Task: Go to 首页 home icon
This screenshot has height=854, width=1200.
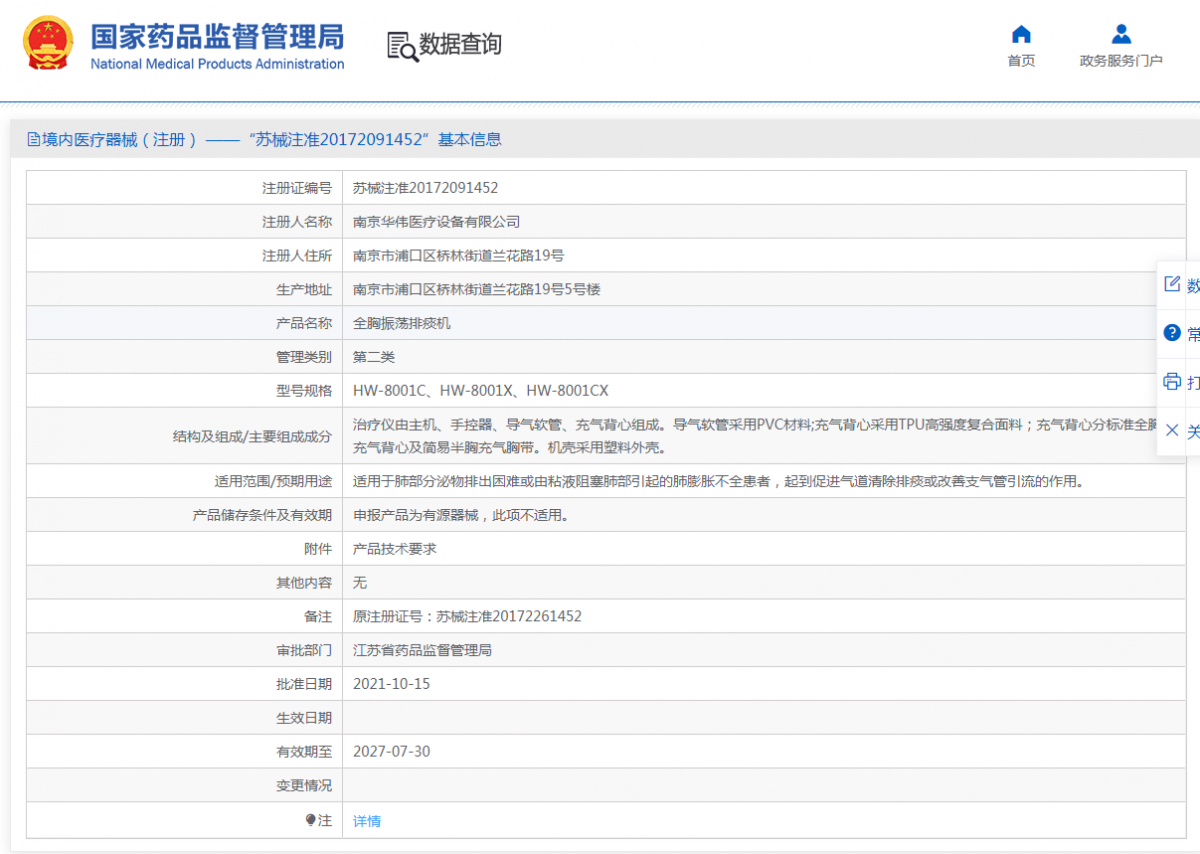Action: pyautogui.click(x=1021, y=34)
